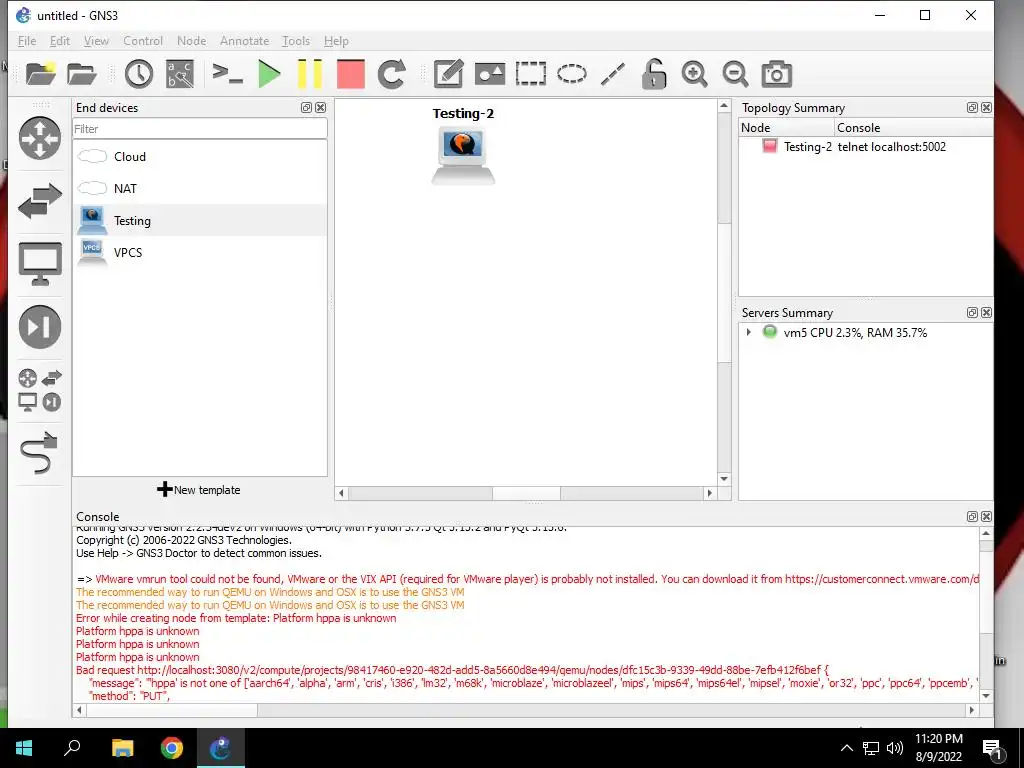Click the Console column header

click(x=914, y=128)
